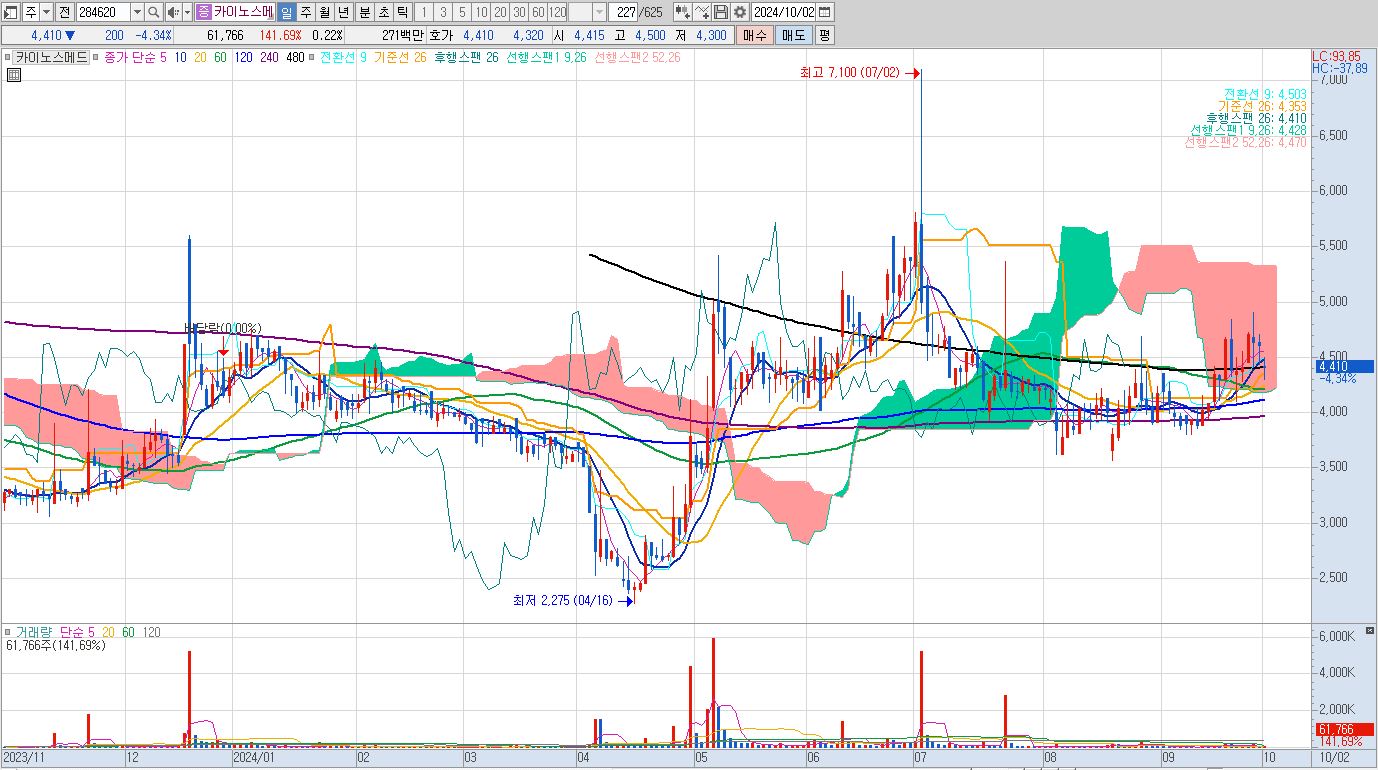Switch to daily (일) chart period
Image resolution: width=1378 pixels, height=770 pixels.
[286, 12]
